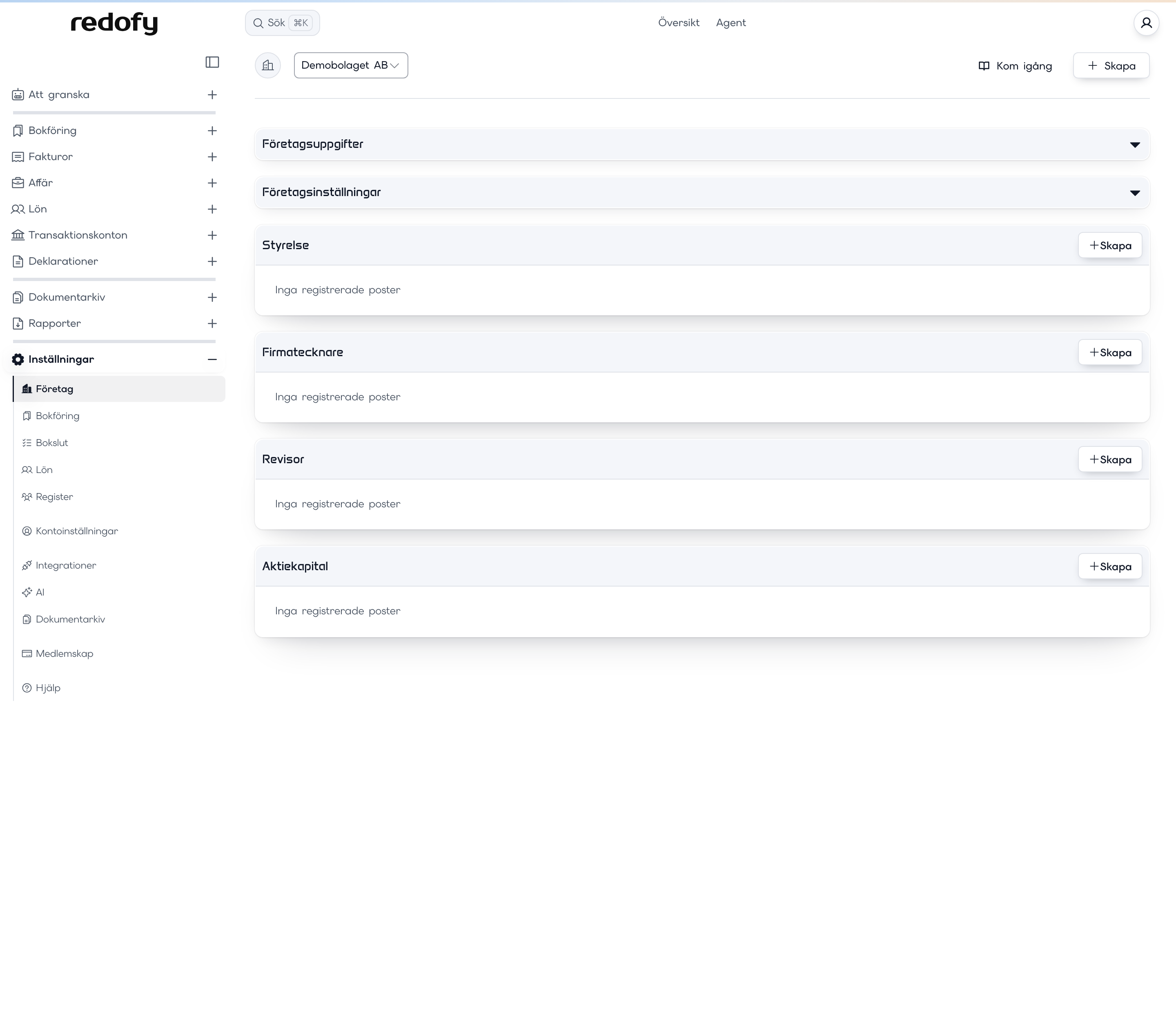Click the main Bokföring bookmark icon
Viewport: 1176px width, 1013px height.
[x=18, y=131]
